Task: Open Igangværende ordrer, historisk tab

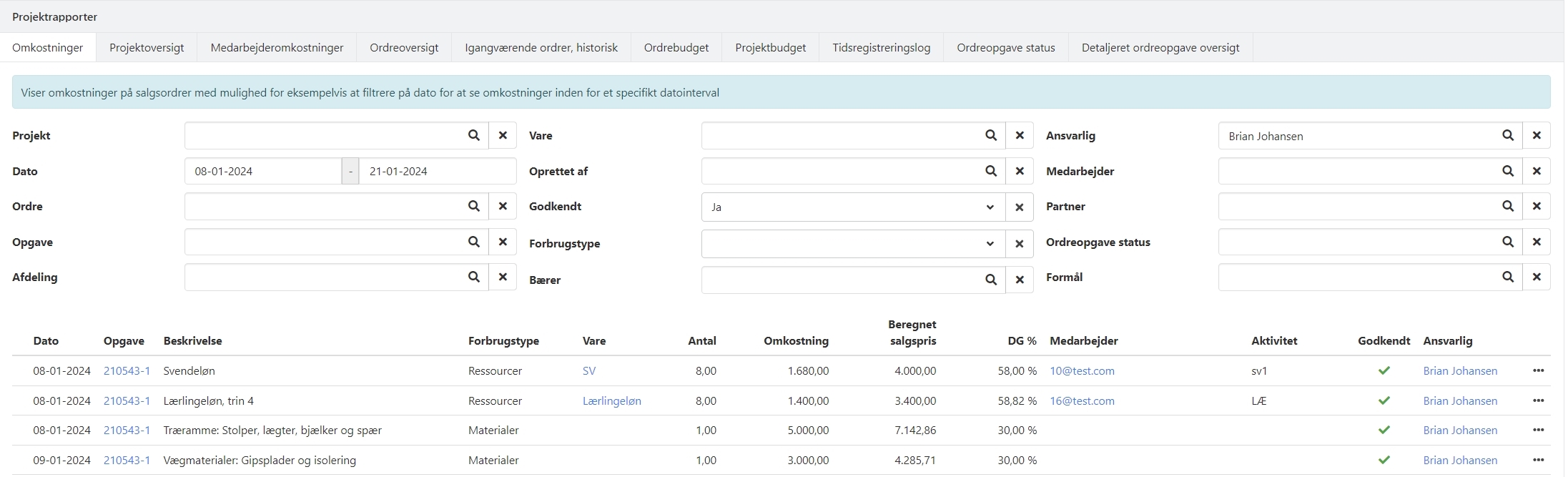Action: (541, 48)
